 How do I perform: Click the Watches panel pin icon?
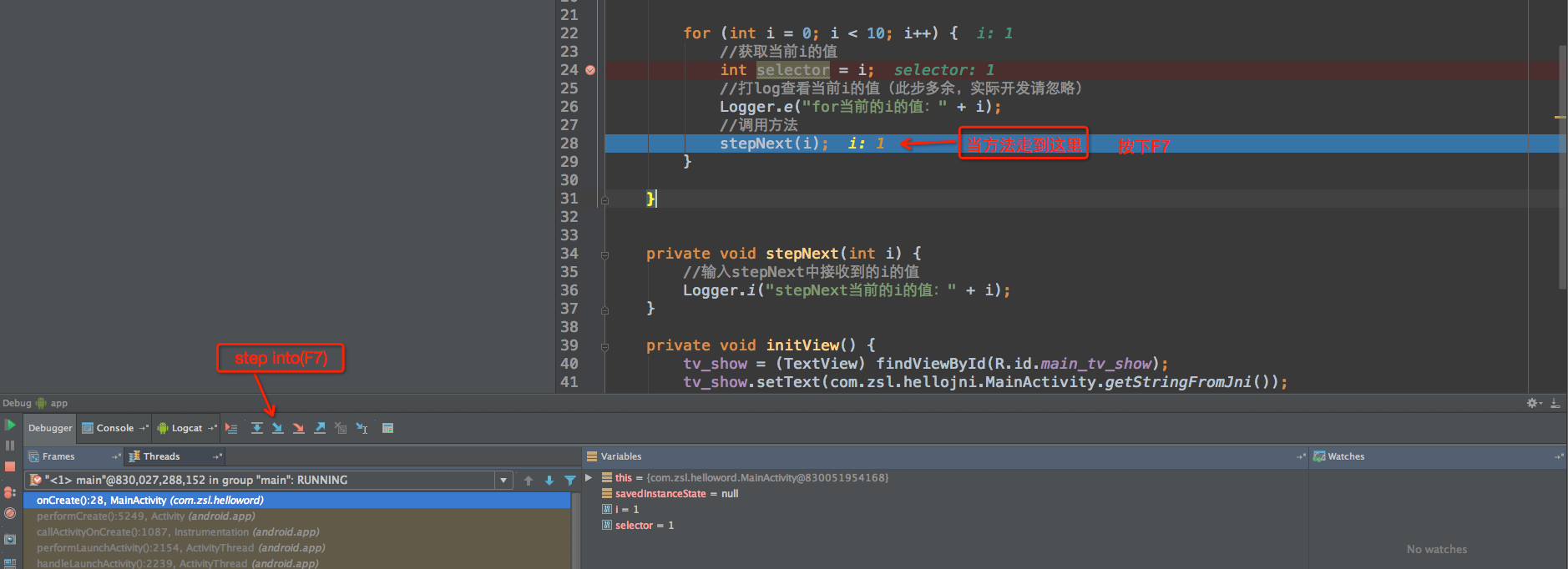click(1559, 456)
